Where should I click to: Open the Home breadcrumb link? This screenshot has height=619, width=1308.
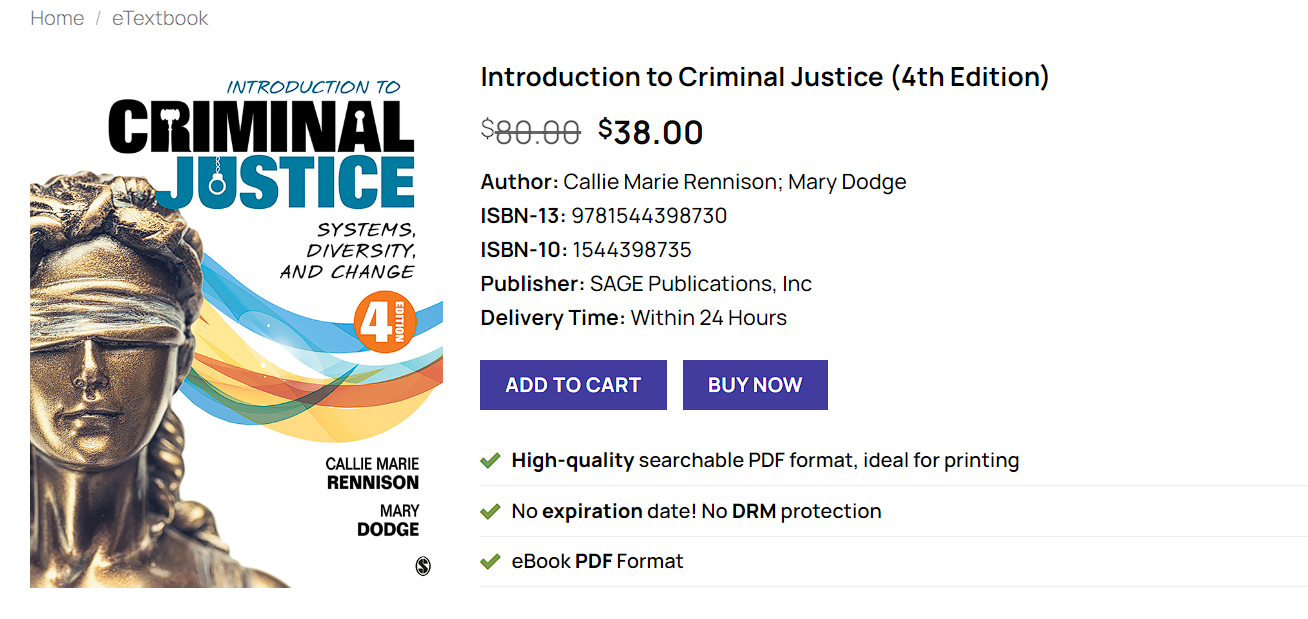pos(57,18)
